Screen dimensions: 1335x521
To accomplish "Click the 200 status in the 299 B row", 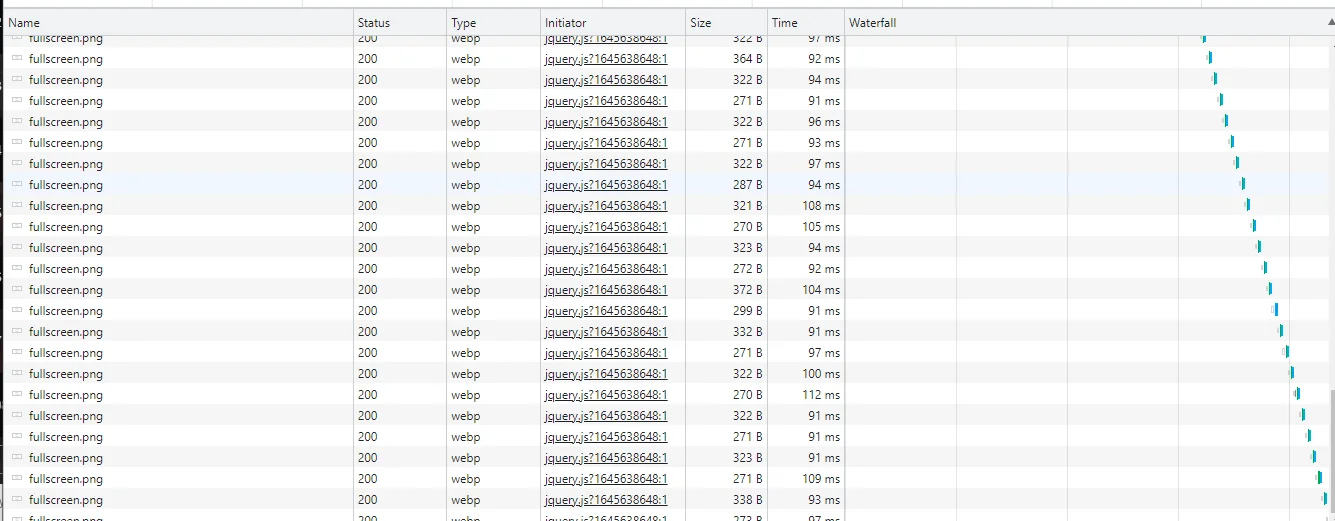I will click(x=368, y=311).
